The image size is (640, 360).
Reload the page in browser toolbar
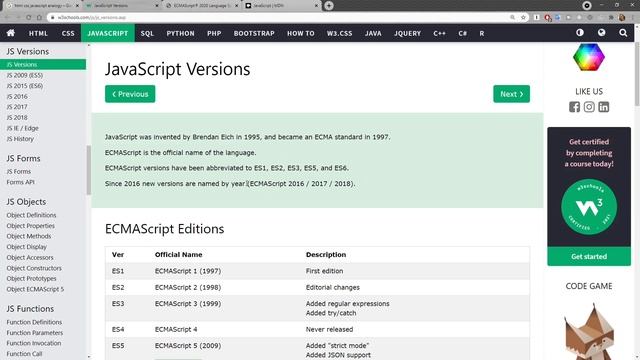coord(29,18)
